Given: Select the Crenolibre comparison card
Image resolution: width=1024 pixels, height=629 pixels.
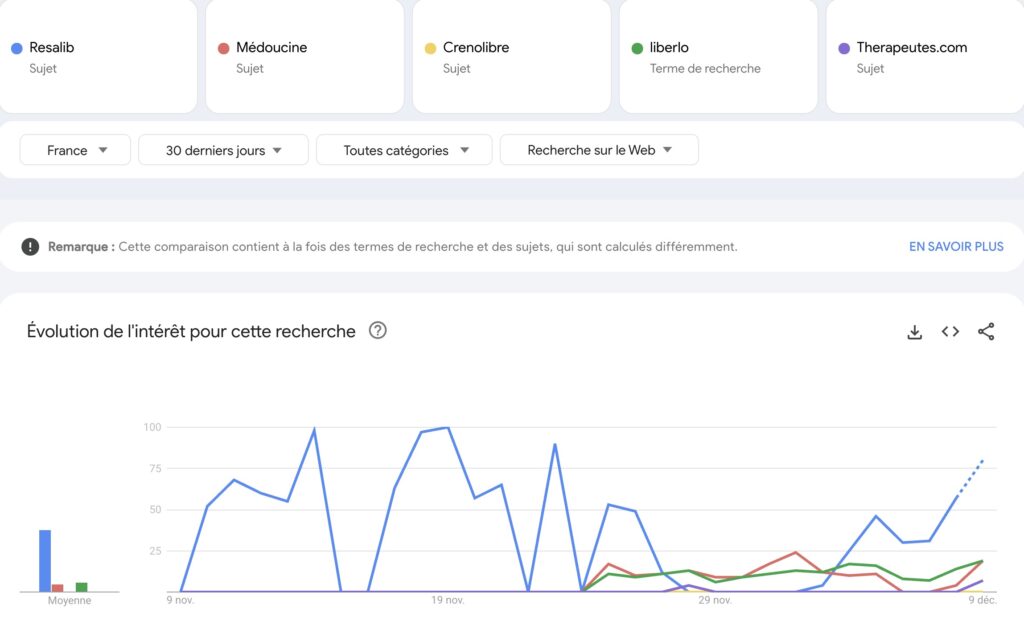Looking at the screenshot, I should pos(511,56).
